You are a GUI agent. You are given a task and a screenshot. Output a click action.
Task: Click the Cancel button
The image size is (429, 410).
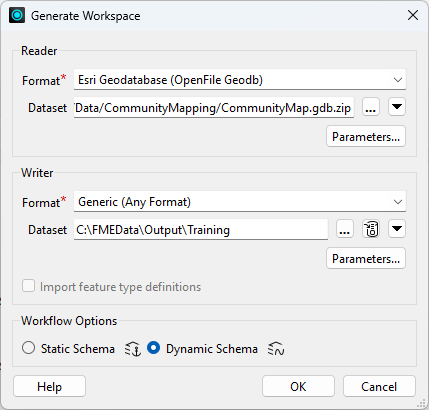tap(379, 386)
